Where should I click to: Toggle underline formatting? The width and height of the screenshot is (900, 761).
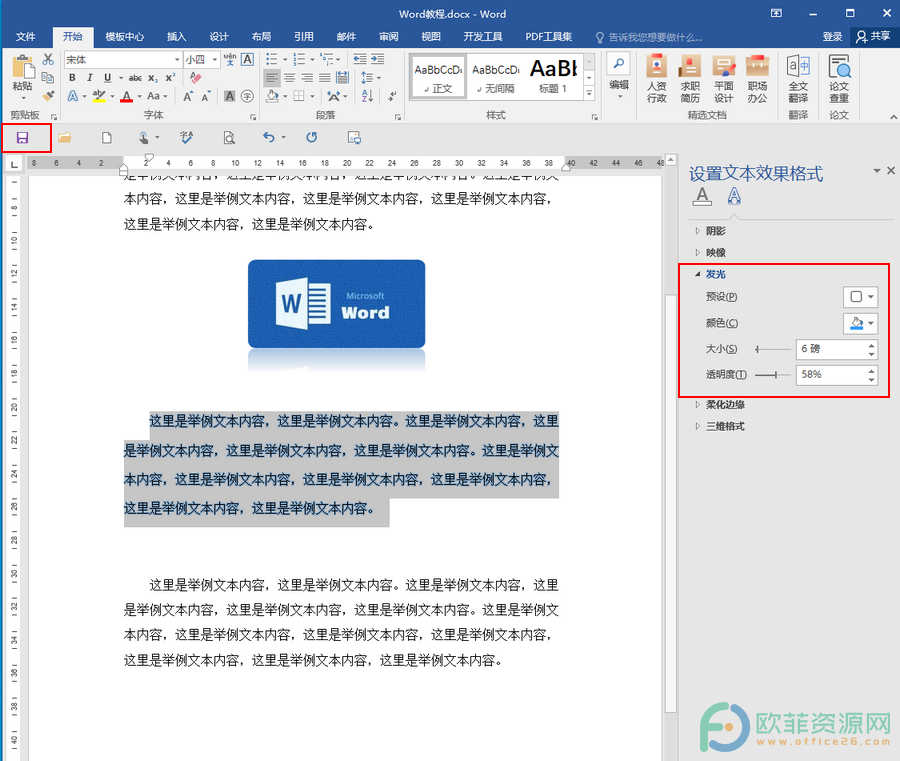click(107, 77)
